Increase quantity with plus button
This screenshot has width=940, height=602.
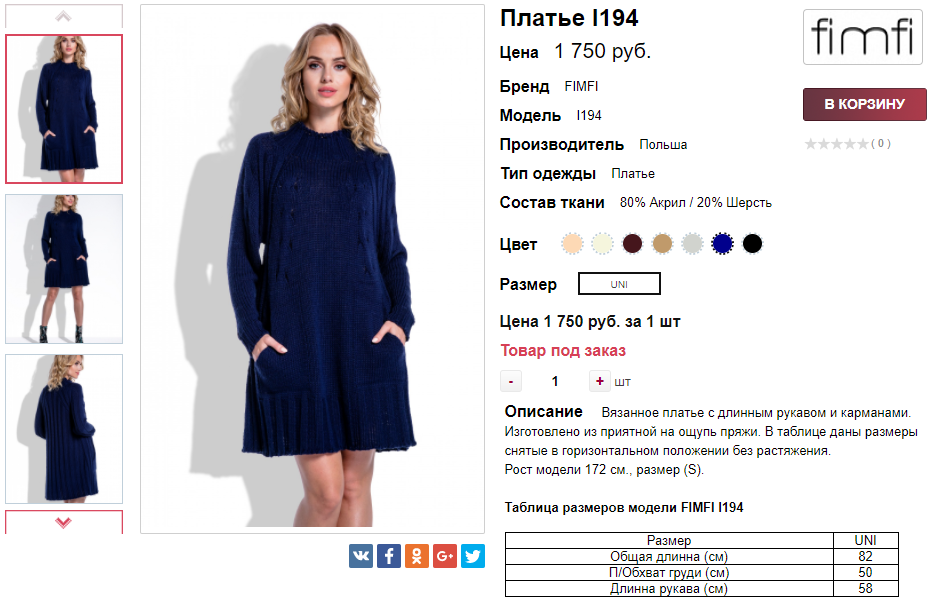(599, 381)
